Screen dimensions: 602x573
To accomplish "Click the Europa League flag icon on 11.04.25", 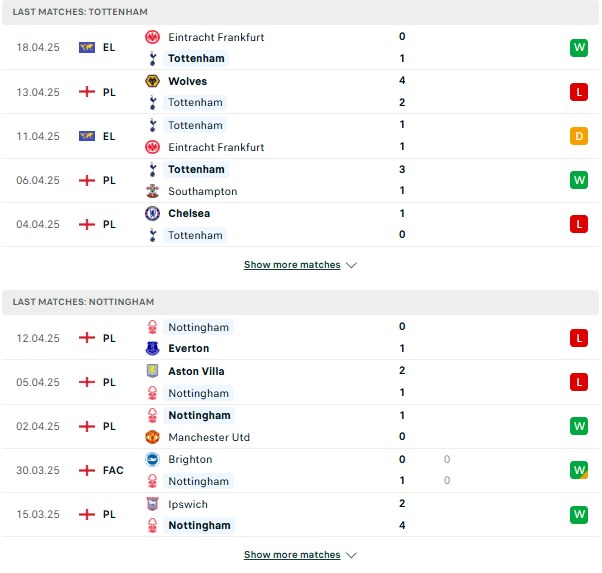I will coord(87,136).
